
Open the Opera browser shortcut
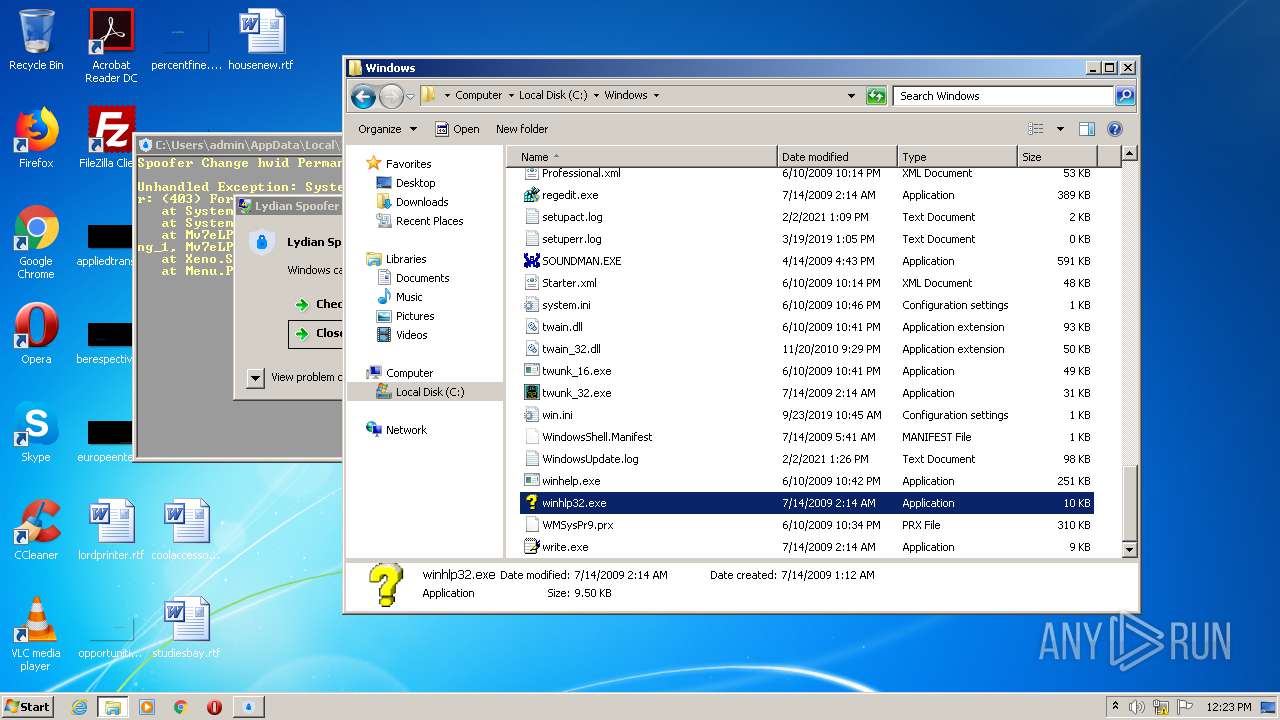[36, 334]
